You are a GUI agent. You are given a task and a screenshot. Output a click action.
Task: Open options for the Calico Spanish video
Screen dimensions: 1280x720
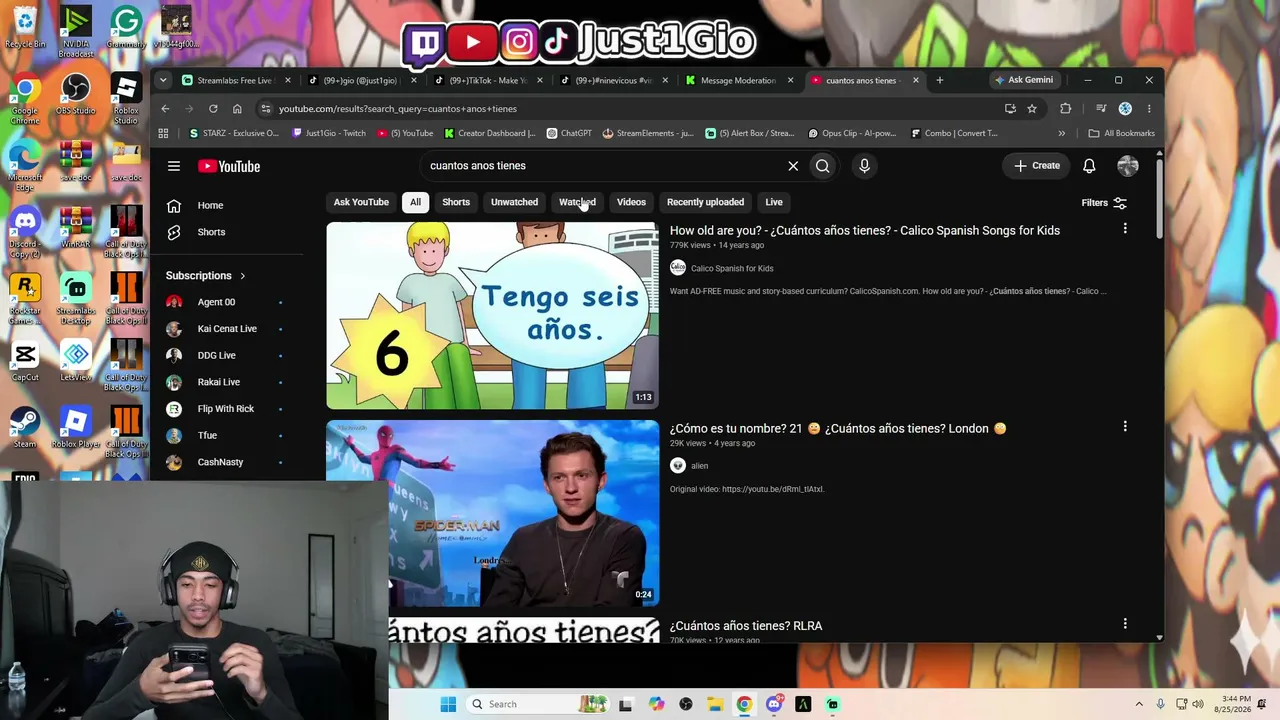(x=1125, y=229)
